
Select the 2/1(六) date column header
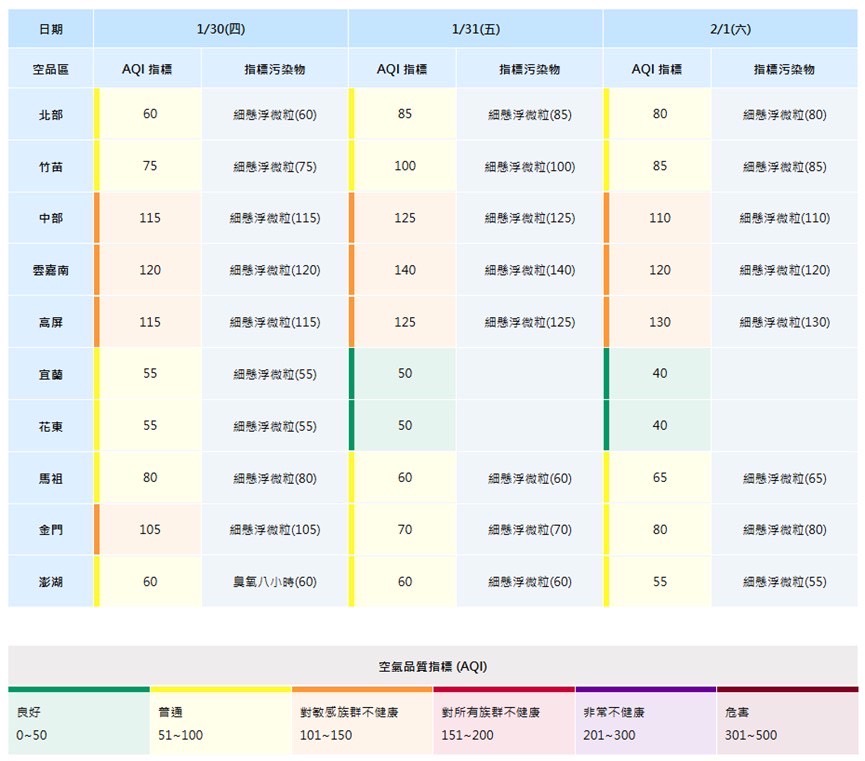click(x=730, y=29)
